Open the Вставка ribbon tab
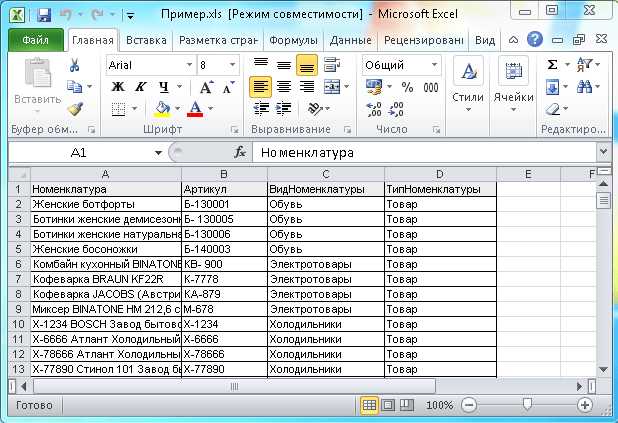The width and height of the screenshot is (618, 423). [x=147, y=41]
